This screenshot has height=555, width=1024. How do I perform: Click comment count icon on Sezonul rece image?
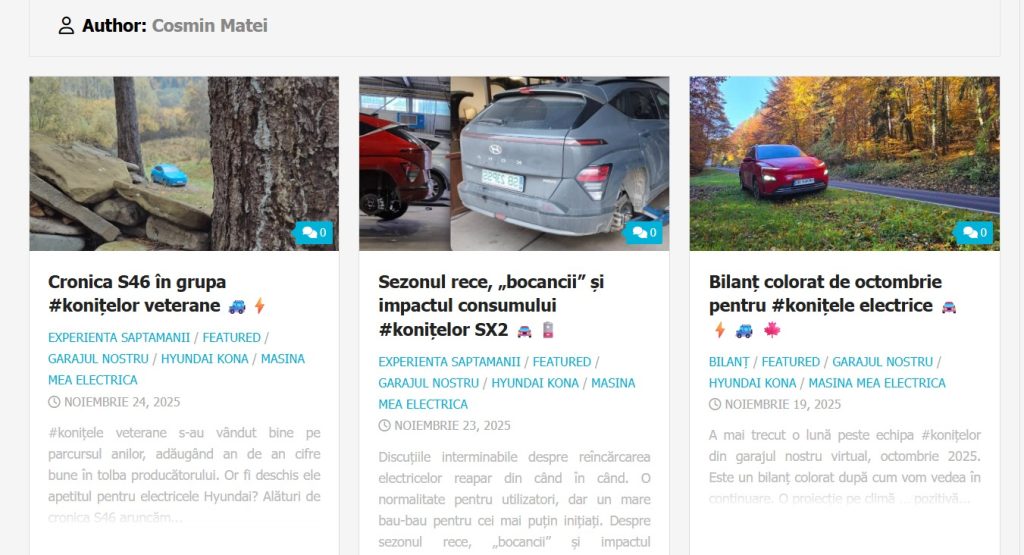pyautogui.click(x=645, y=232)
